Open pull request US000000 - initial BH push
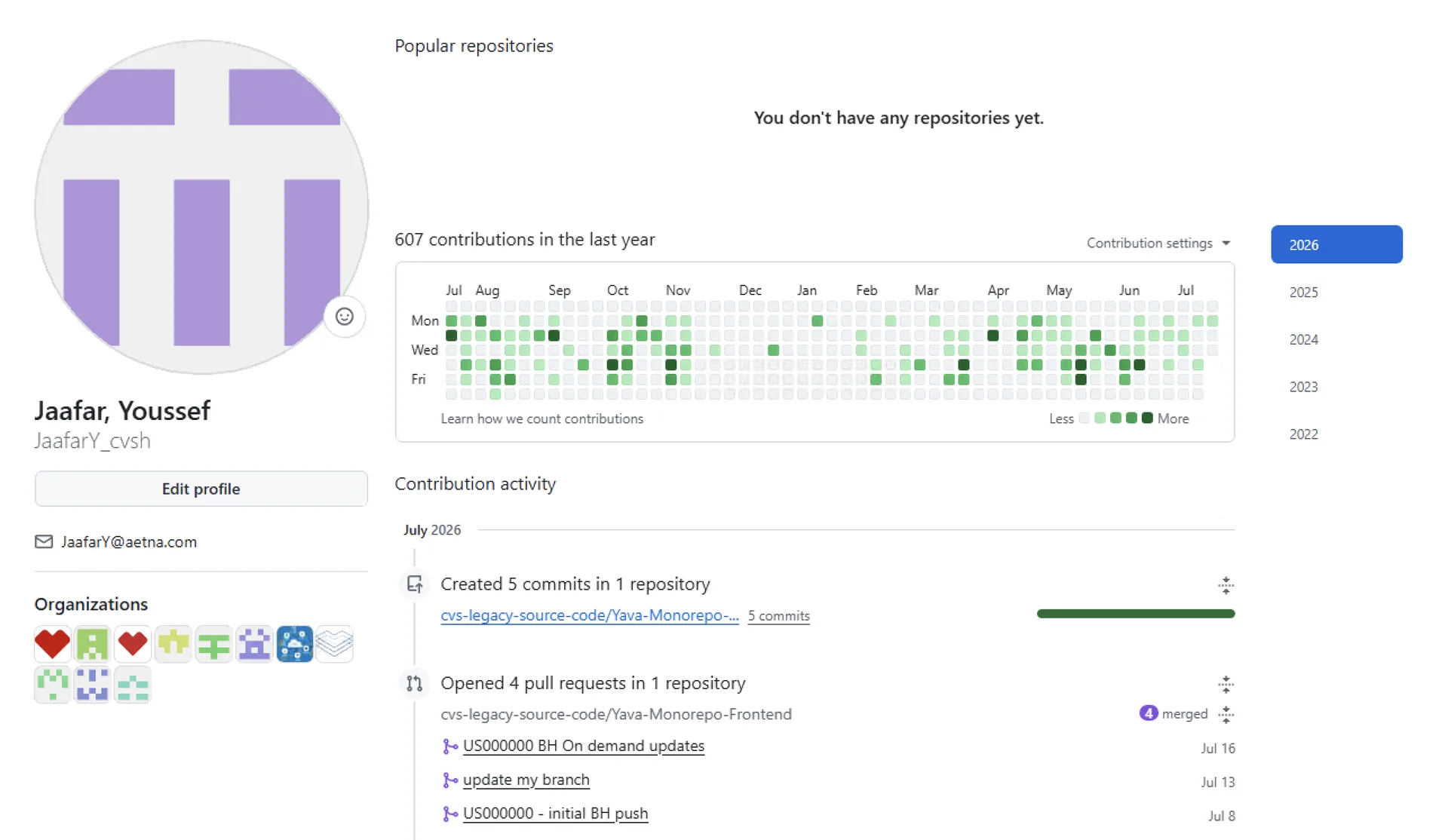Image resolution: width=1448 pixels, height=840 pixels. (556, 814)
